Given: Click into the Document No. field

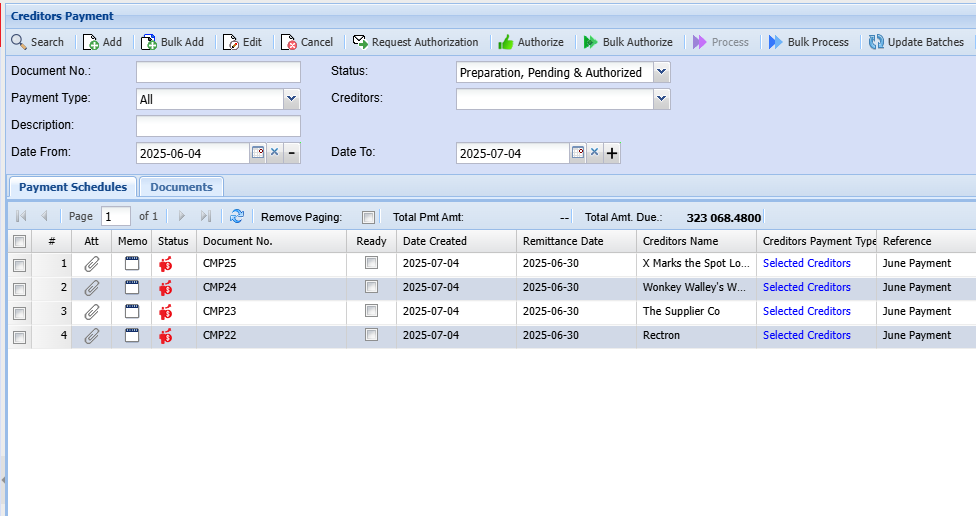Looking at the screenshot, I should click(x=218, y=72).
